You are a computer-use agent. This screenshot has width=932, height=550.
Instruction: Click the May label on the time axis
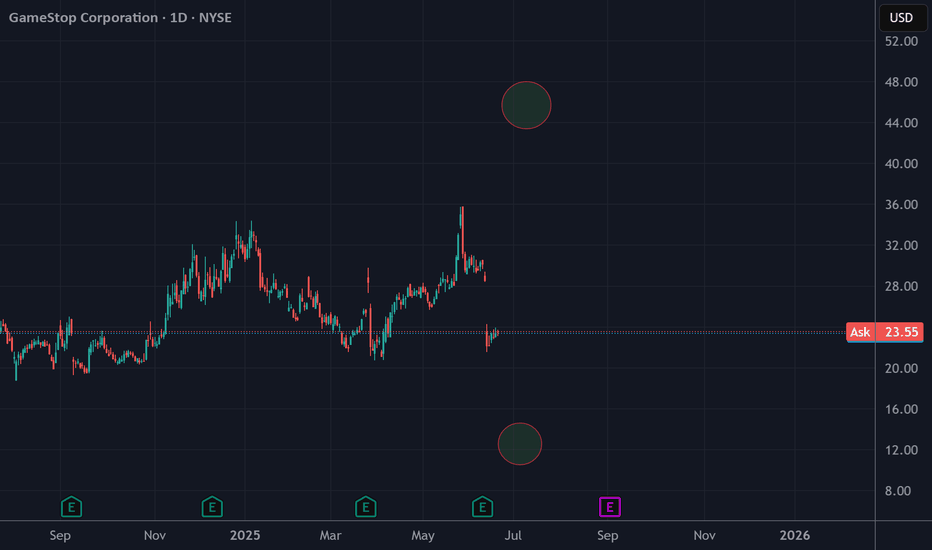(423, 535)
